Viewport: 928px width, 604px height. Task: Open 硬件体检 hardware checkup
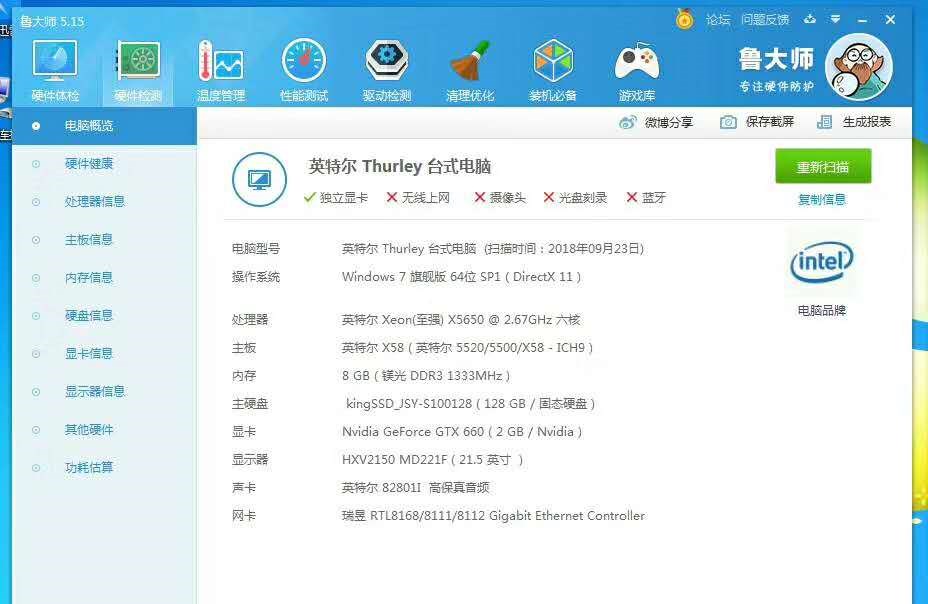point(55,71)
